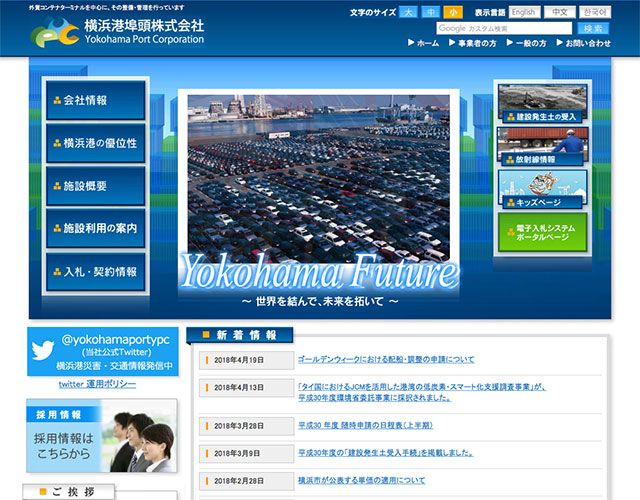This screenshot has height=500, width=640.
Task: Click the Yokohama Future slogan text
Action: click(x=319, y=272)
